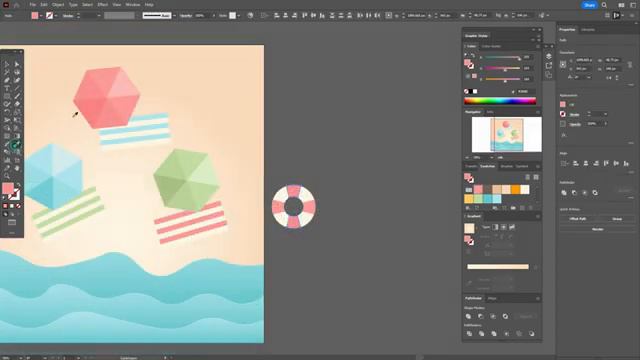Open control bar fill color dropdown

coord(41,16)
